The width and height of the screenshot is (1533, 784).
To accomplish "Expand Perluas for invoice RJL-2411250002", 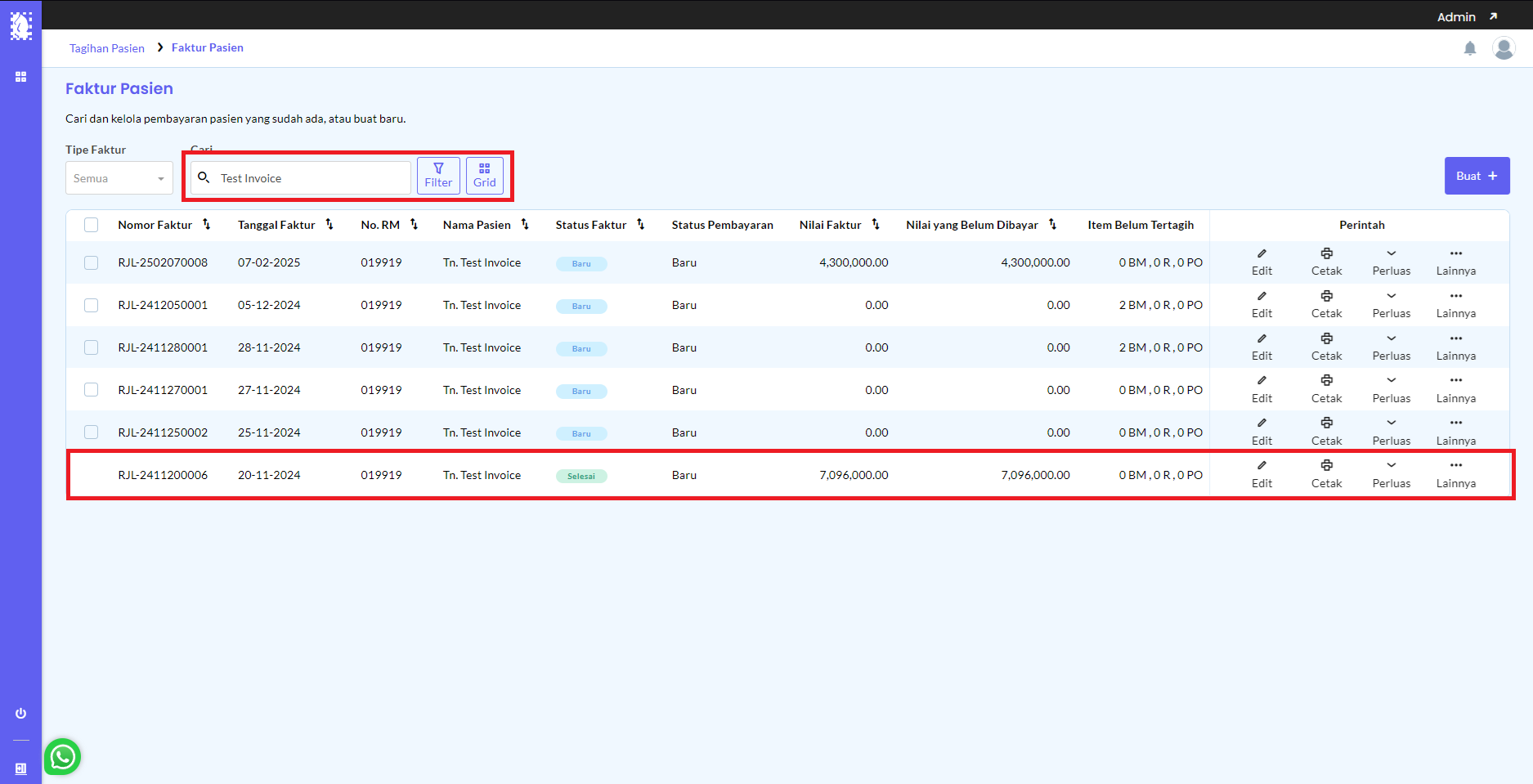I will (1392, 432).
